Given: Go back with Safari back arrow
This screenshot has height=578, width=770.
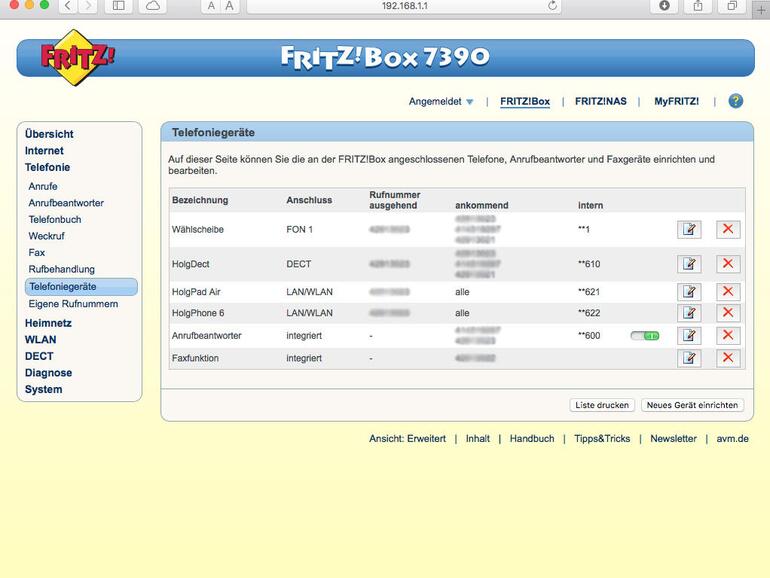Looking at the screenshot, I should [x=68, y=6].
